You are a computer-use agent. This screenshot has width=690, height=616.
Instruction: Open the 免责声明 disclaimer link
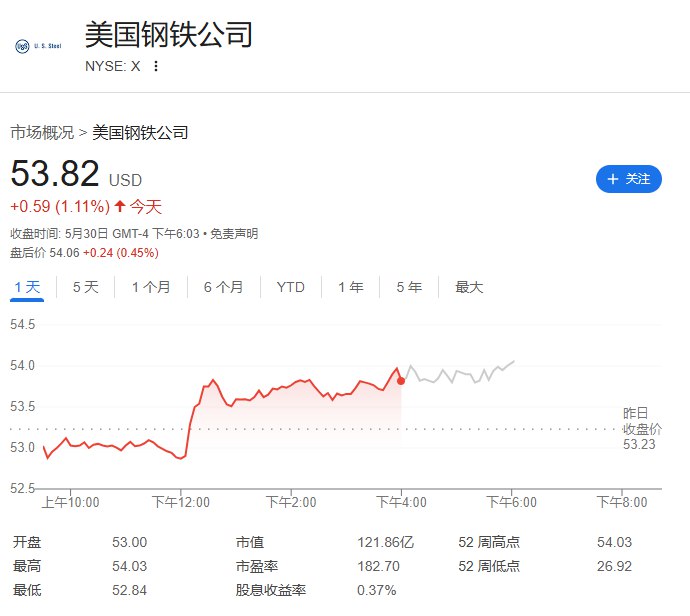tap(234, 234)
